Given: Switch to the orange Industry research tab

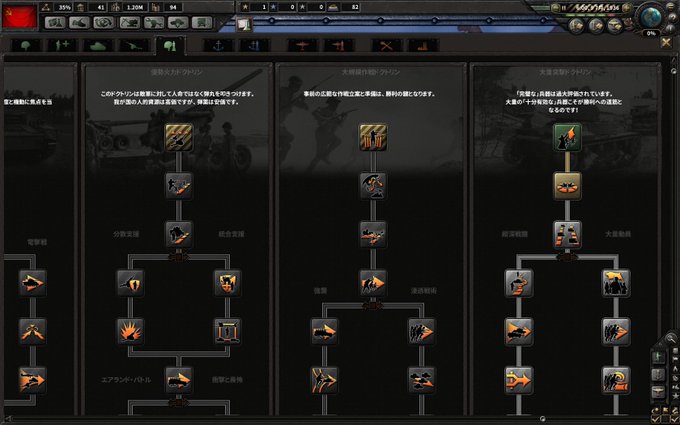Looking at the screenshot, I should 423,46.
